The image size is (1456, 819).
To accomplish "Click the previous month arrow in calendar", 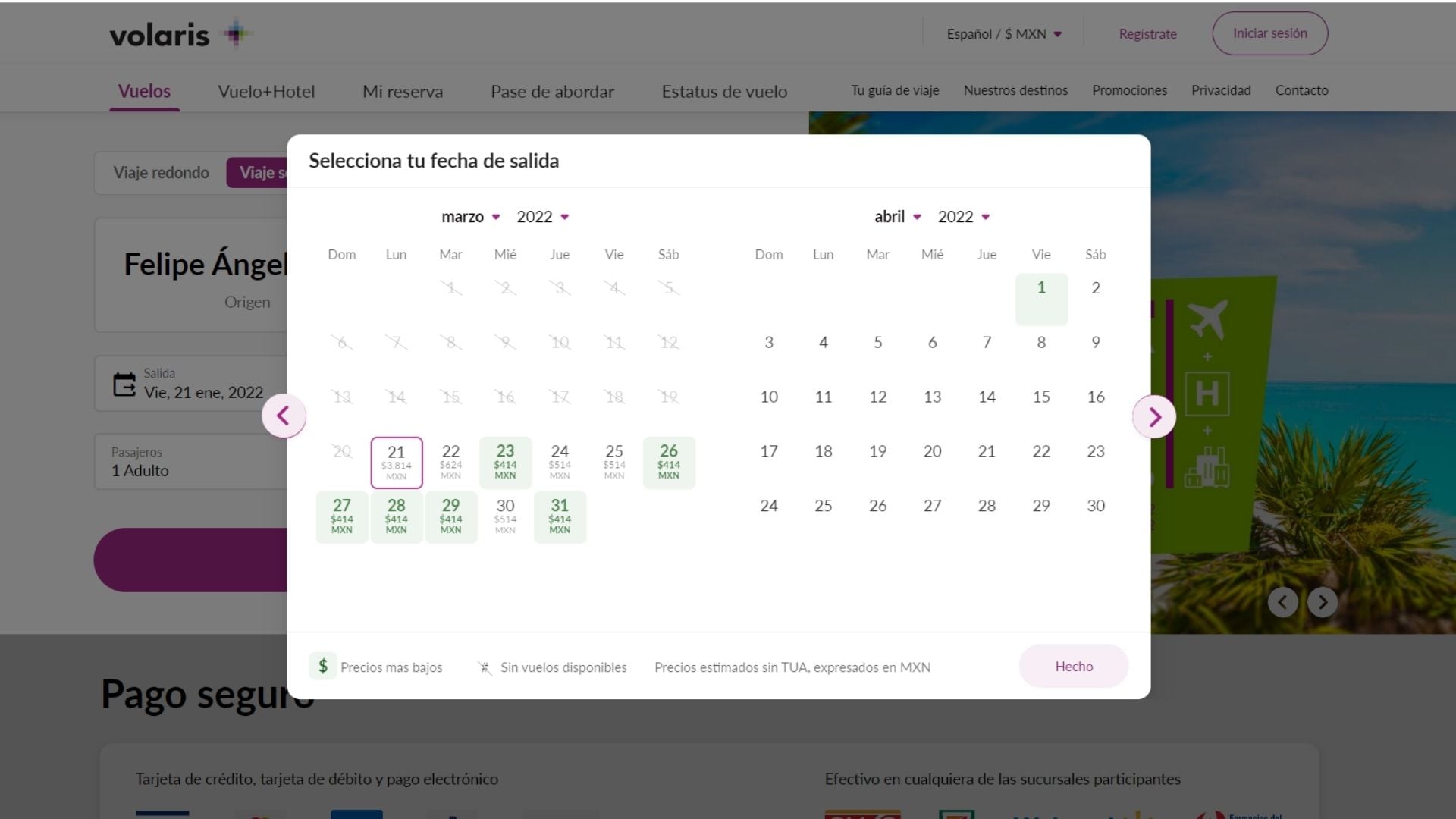I will point(284,416).
